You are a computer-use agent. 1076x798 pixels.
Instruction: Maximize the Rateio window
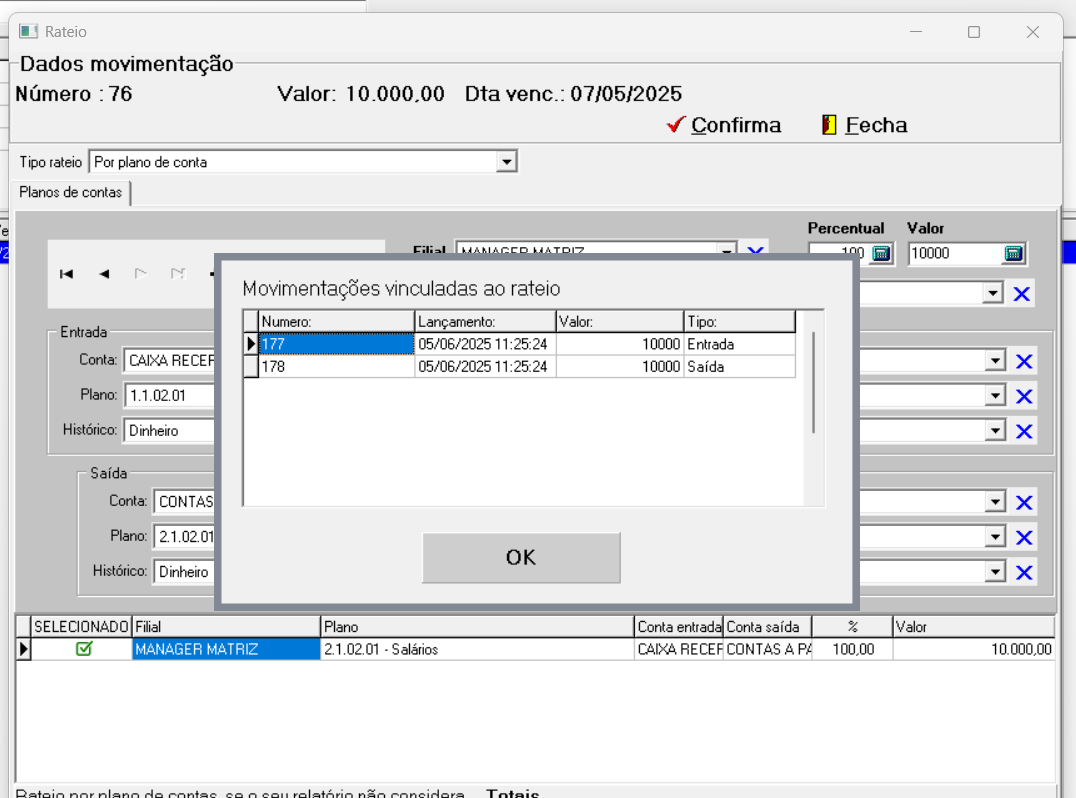pyautogui.click(x=974, y=32)
